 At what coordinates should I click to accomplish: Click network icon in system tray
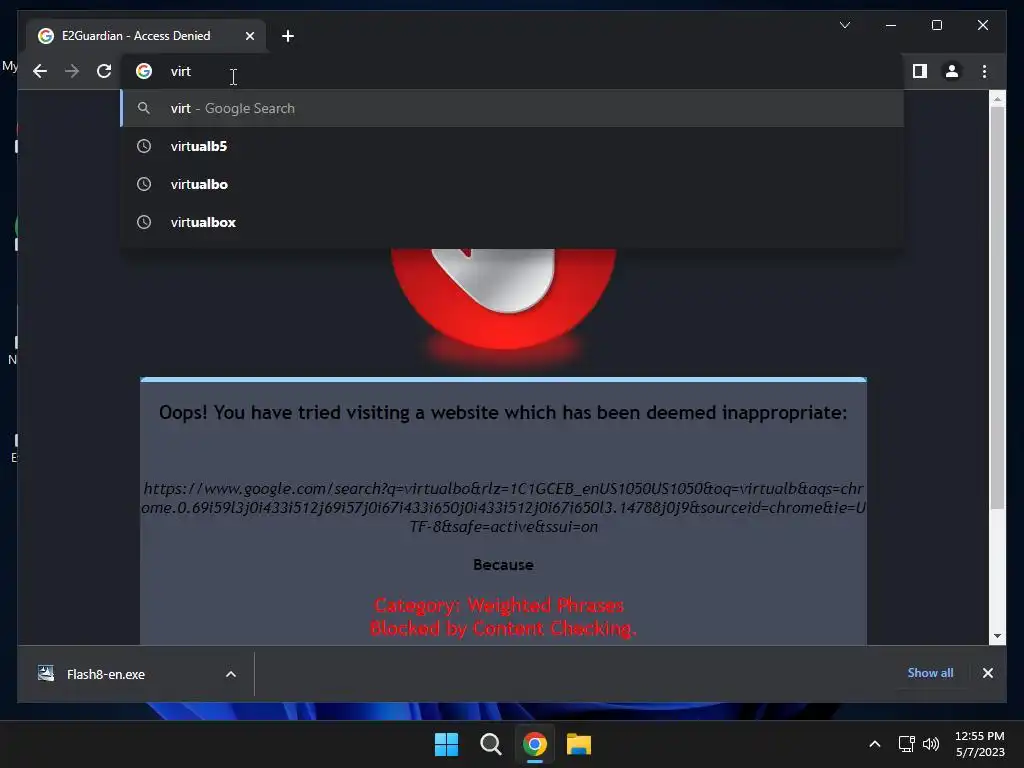pos(906,744)
